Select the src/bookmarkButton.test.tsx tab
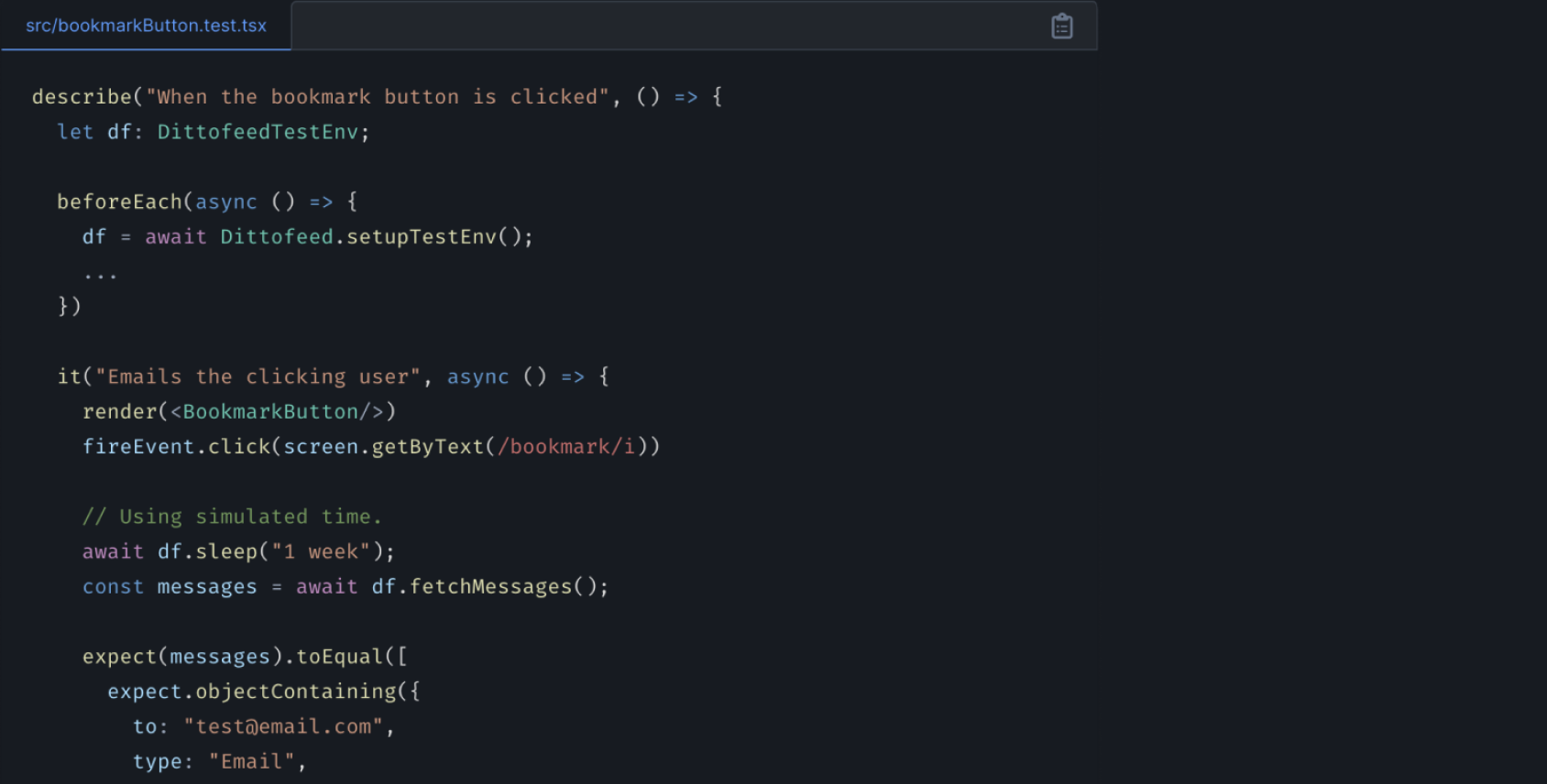The image size is (1547, 784). 147,26
